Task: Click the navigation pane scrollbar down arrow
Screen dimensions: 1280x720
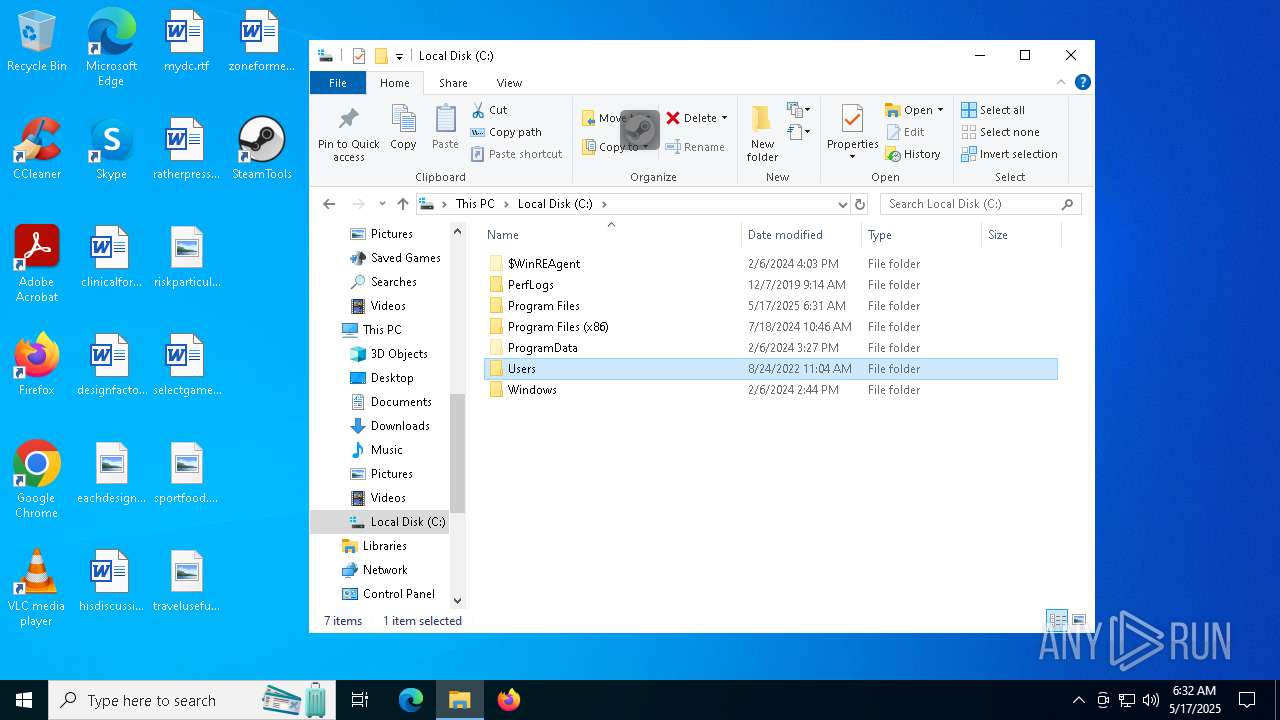Action: point(458,601)
